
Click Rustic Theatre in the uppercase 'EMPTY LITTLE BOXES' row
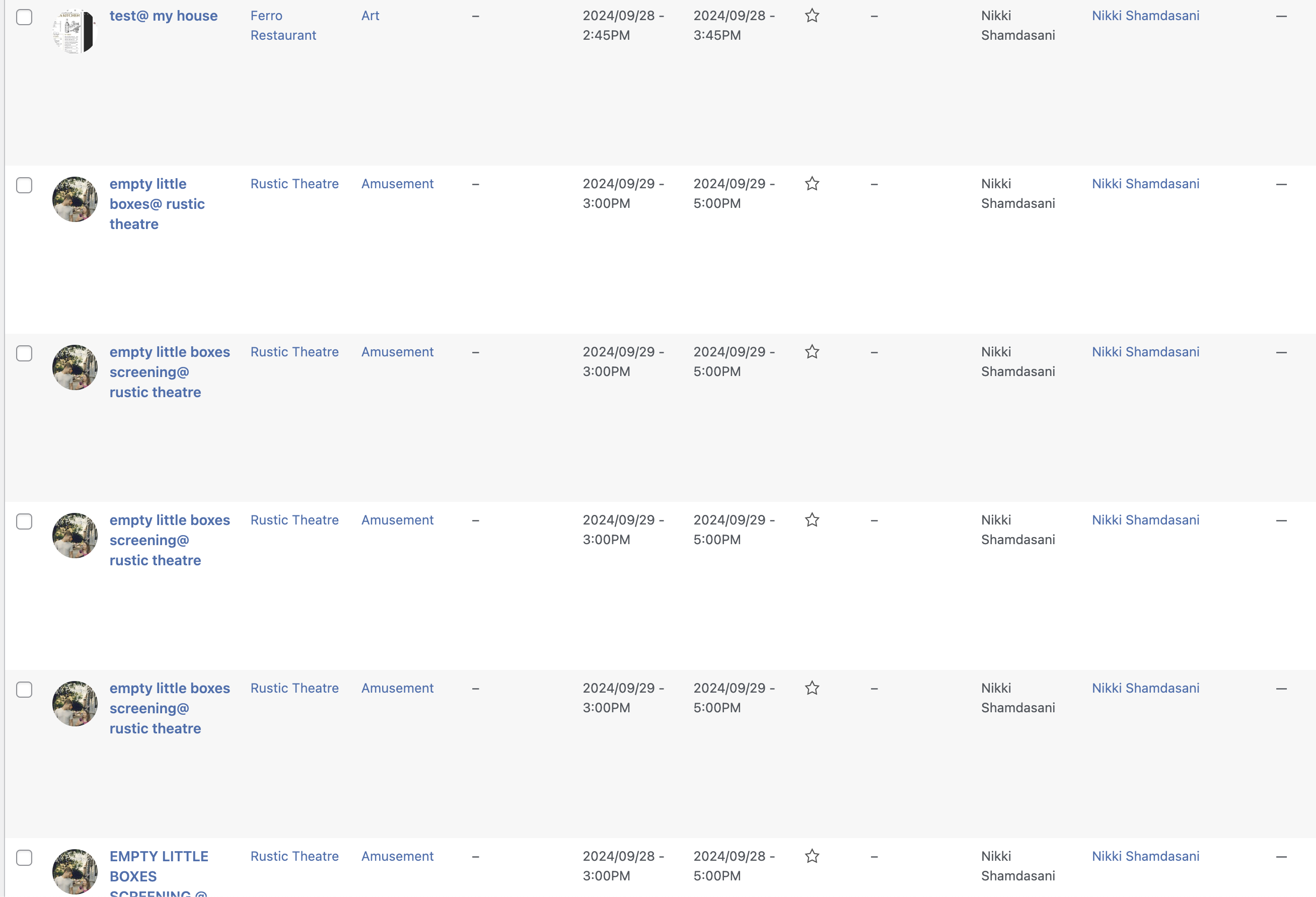click(x=295, y=856)
